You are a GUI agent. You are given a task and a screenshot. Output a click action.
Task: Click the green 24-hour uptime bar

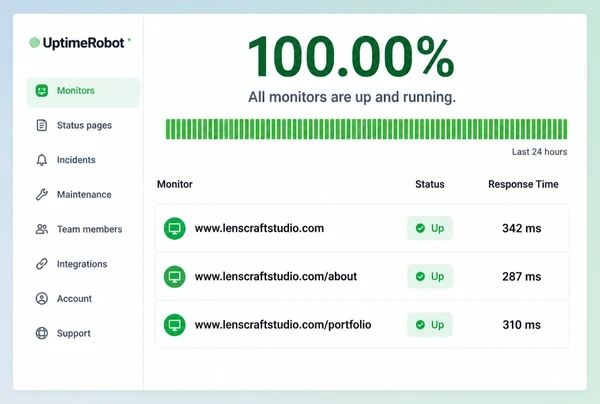(366, 129)
